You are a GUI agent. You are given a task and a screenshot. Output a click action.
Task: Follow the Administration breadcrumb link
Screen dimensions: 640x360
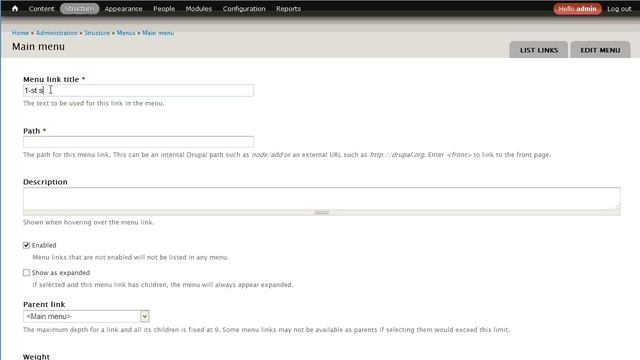[x=56, y=33]
